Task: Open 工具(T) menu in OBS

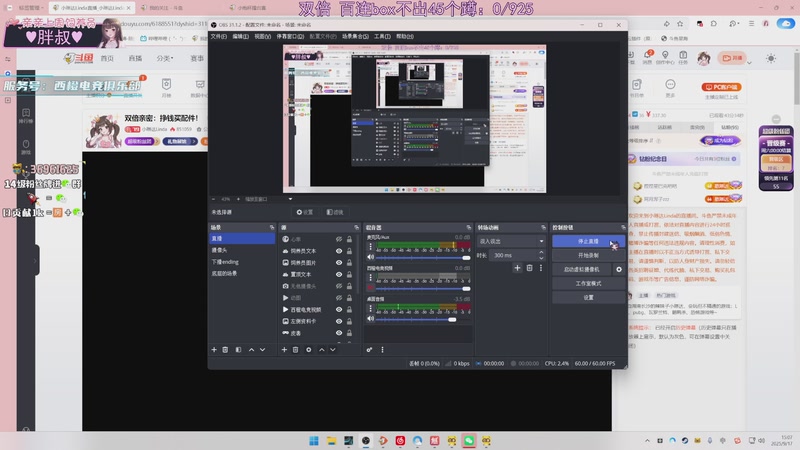Action: point(382,36)
